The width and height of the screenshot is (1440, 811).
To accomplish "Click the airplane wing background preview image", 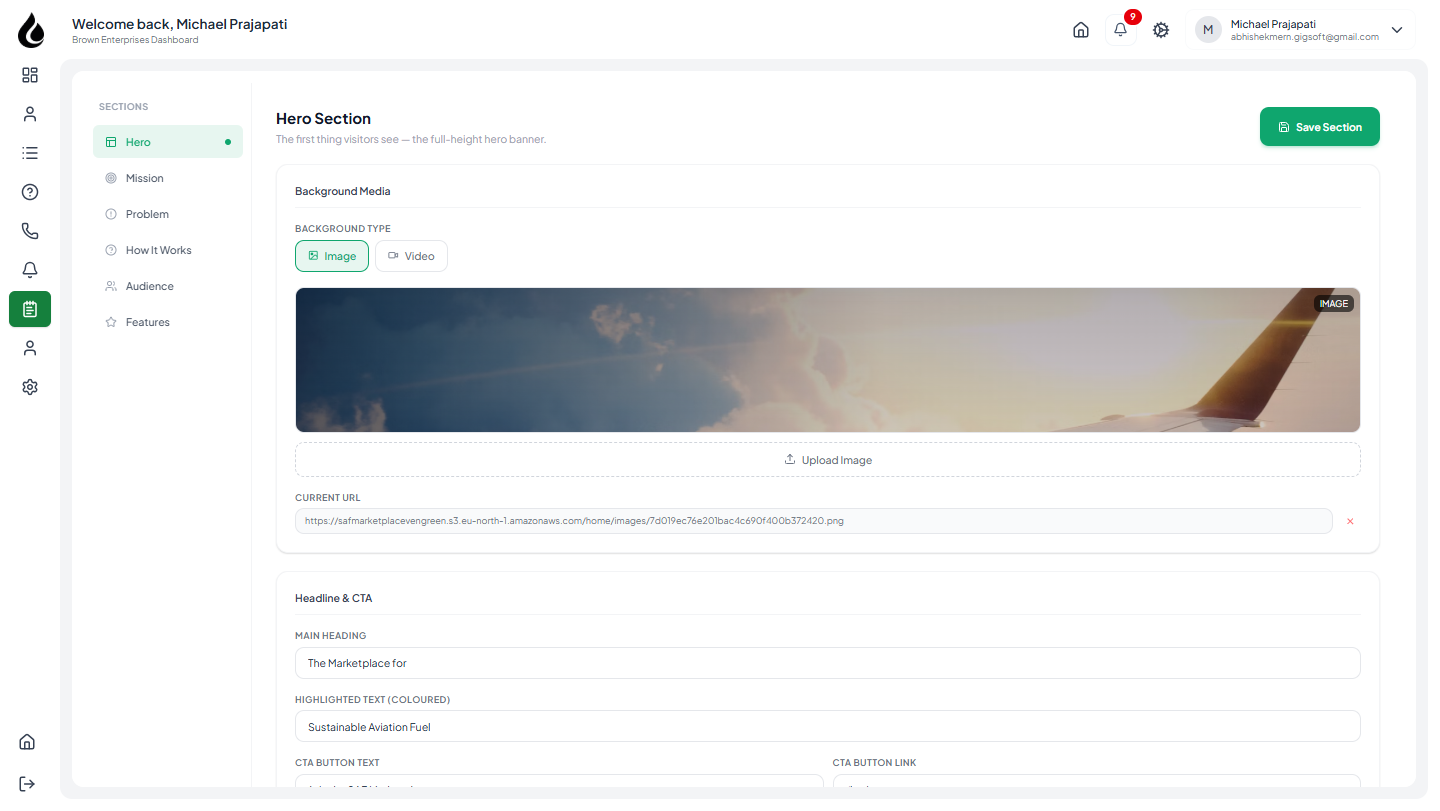I will click(828, 360).
